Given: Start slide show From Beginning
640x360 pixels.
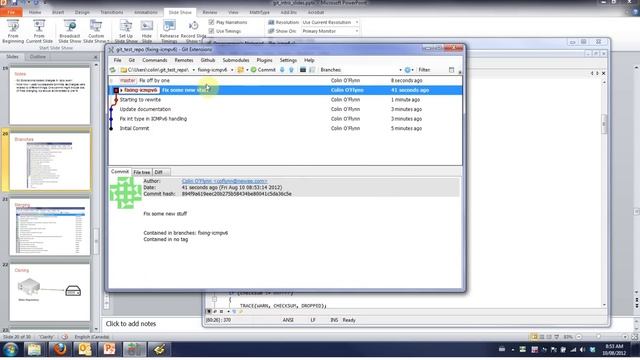Looking at the screenshot, I should pos(13,31).
